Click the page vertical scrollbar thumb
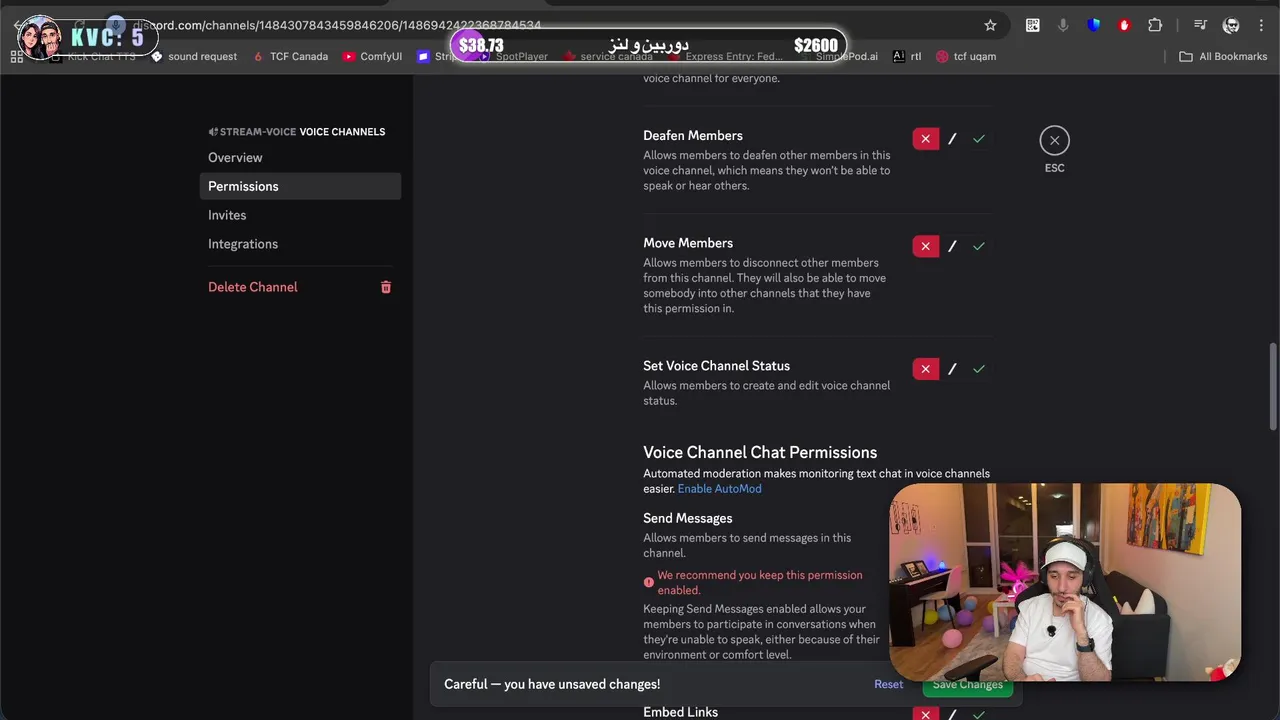The image size is (1280, 720). click(1273, 387)
